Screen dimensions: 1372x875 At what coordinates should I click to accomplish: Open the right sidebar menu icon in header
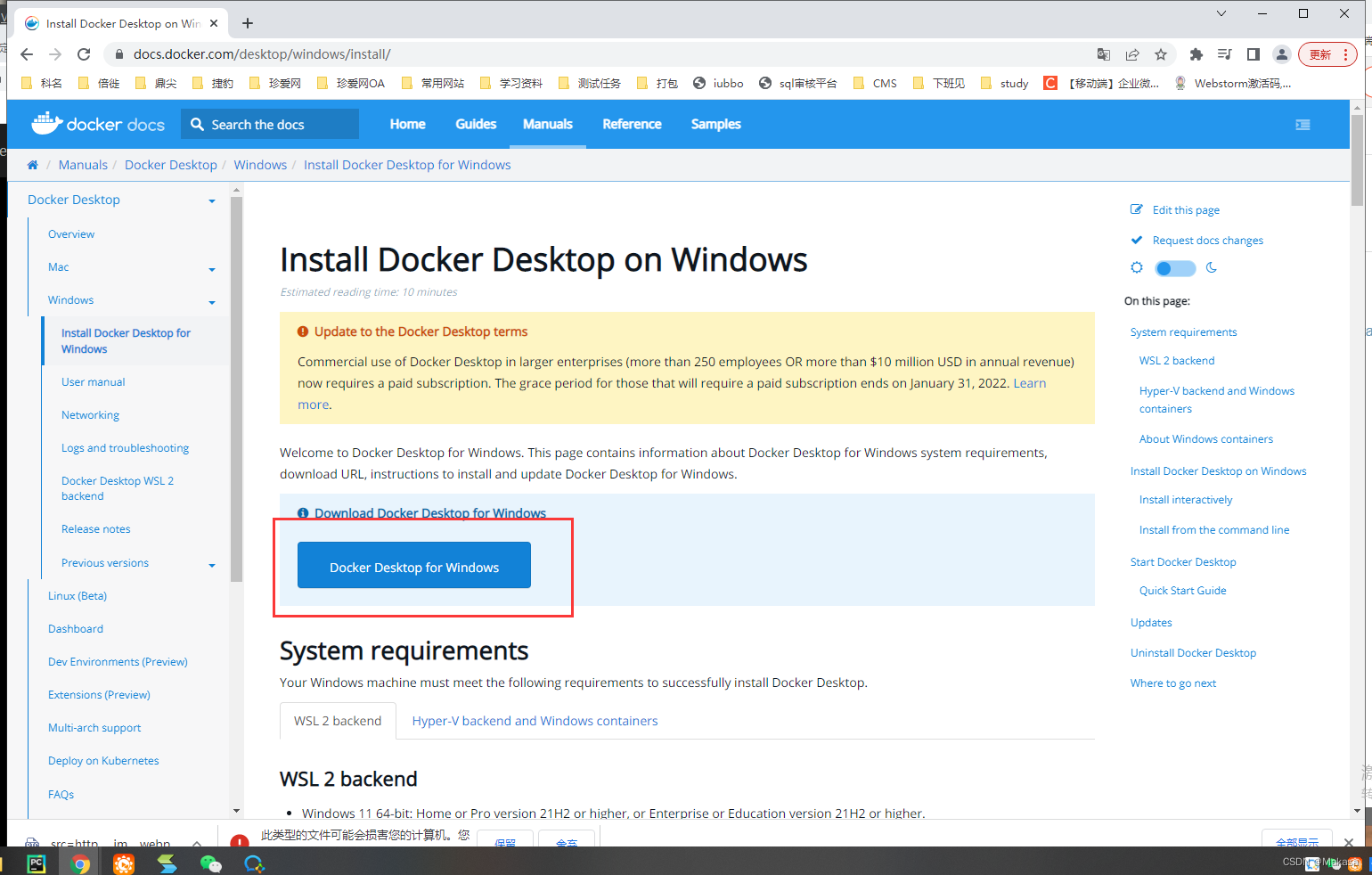pyautogui.click(x=1303, y=125)
